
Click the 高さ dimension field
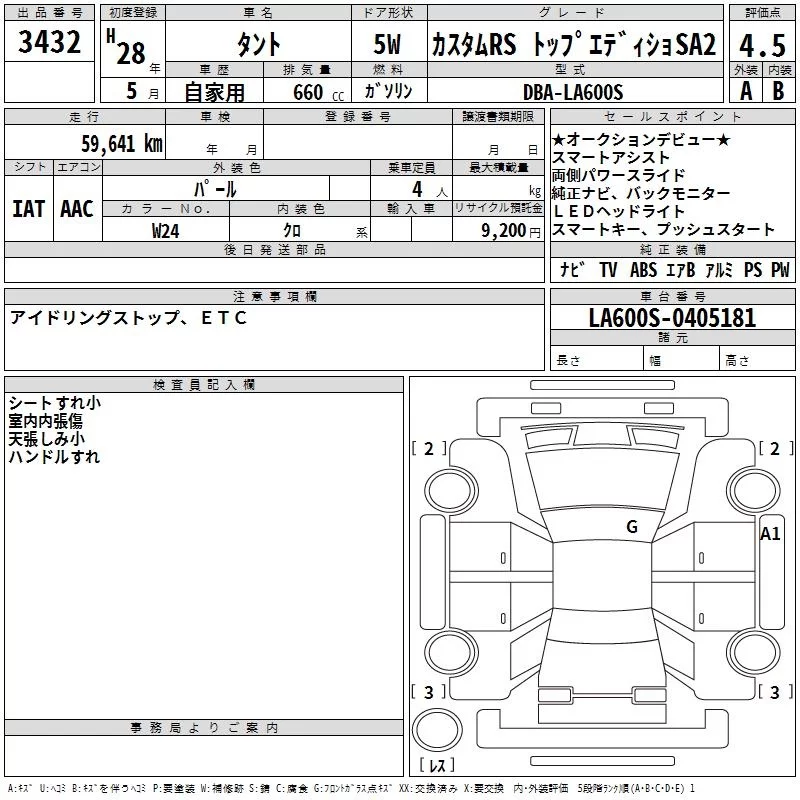click(757, 360)
